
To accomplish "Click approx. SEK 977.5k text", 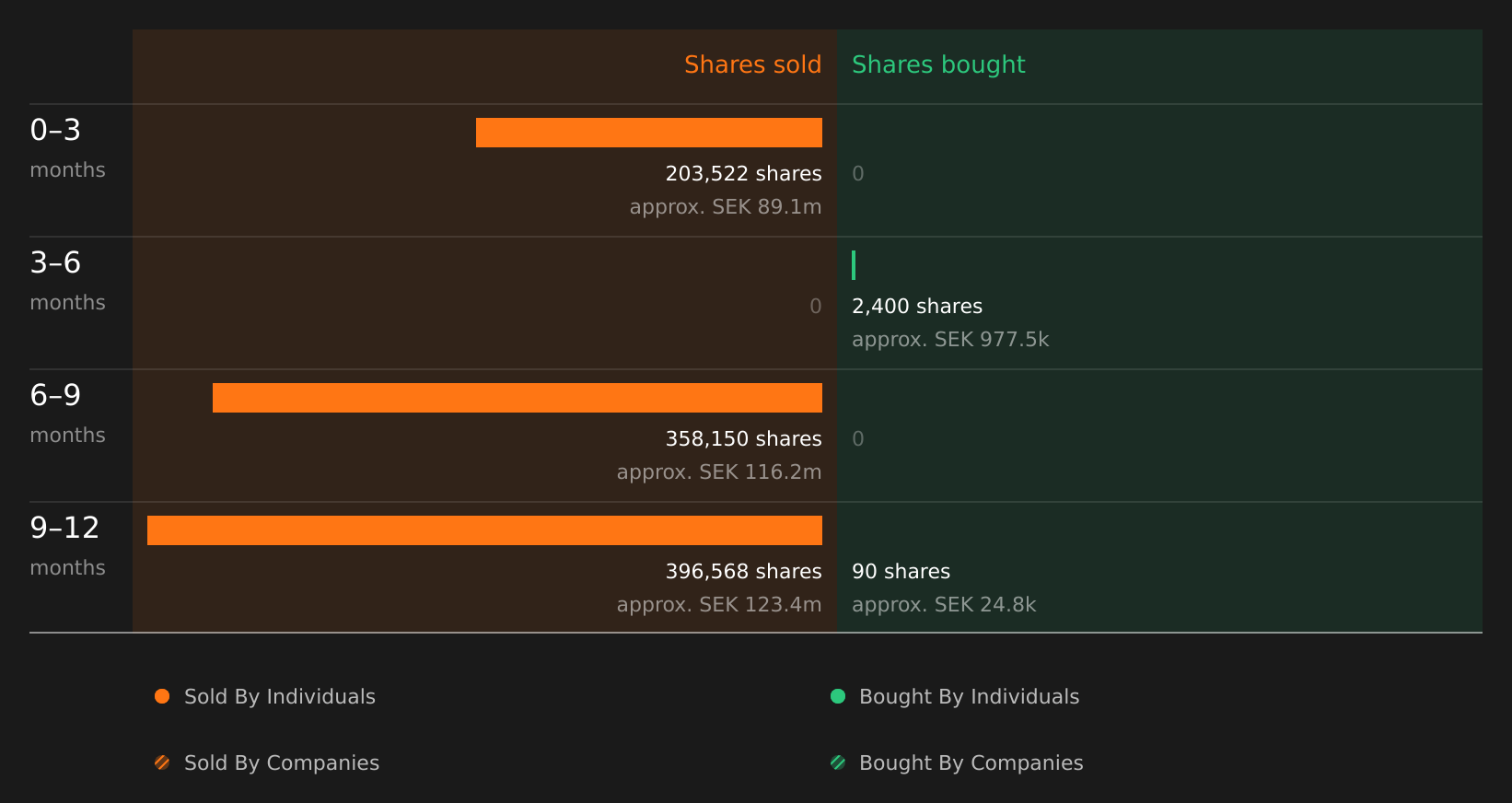I will pos(950,340).
